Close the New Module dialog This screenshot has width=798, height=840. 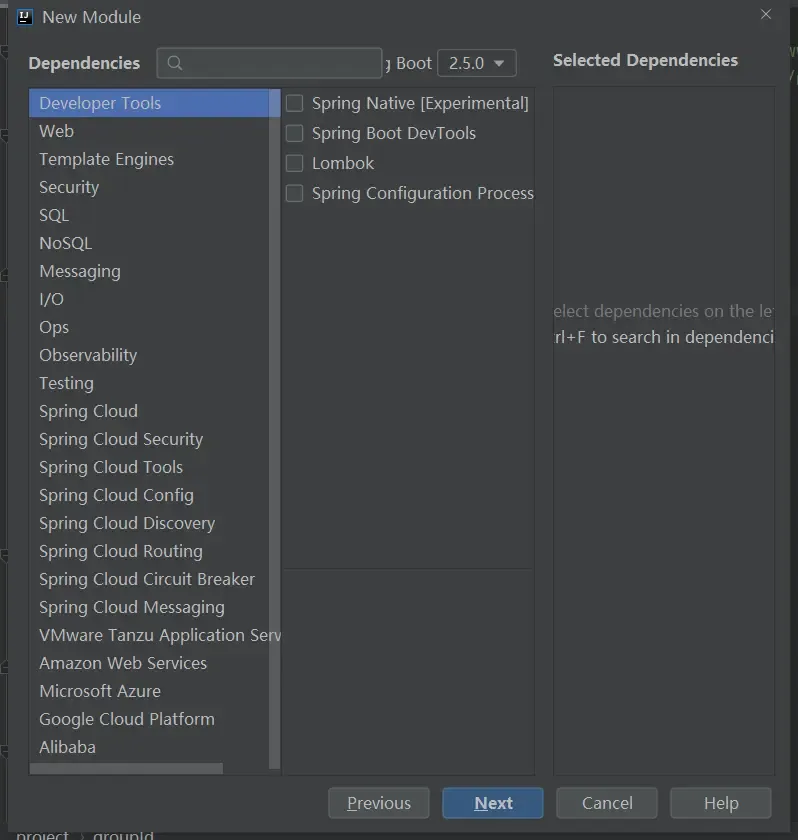tap(766, 15)
